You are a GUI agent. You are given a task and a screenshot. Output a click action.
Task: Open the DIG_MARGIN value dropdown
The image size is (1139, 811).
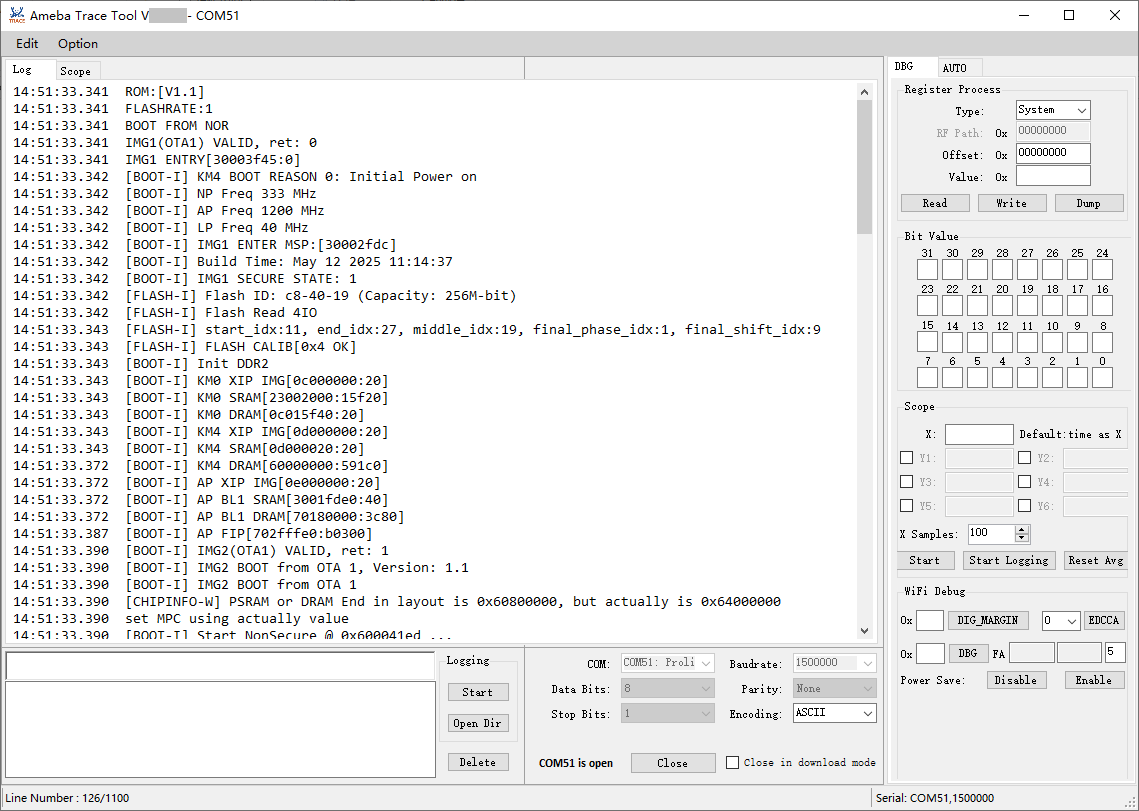point(1061,621)
